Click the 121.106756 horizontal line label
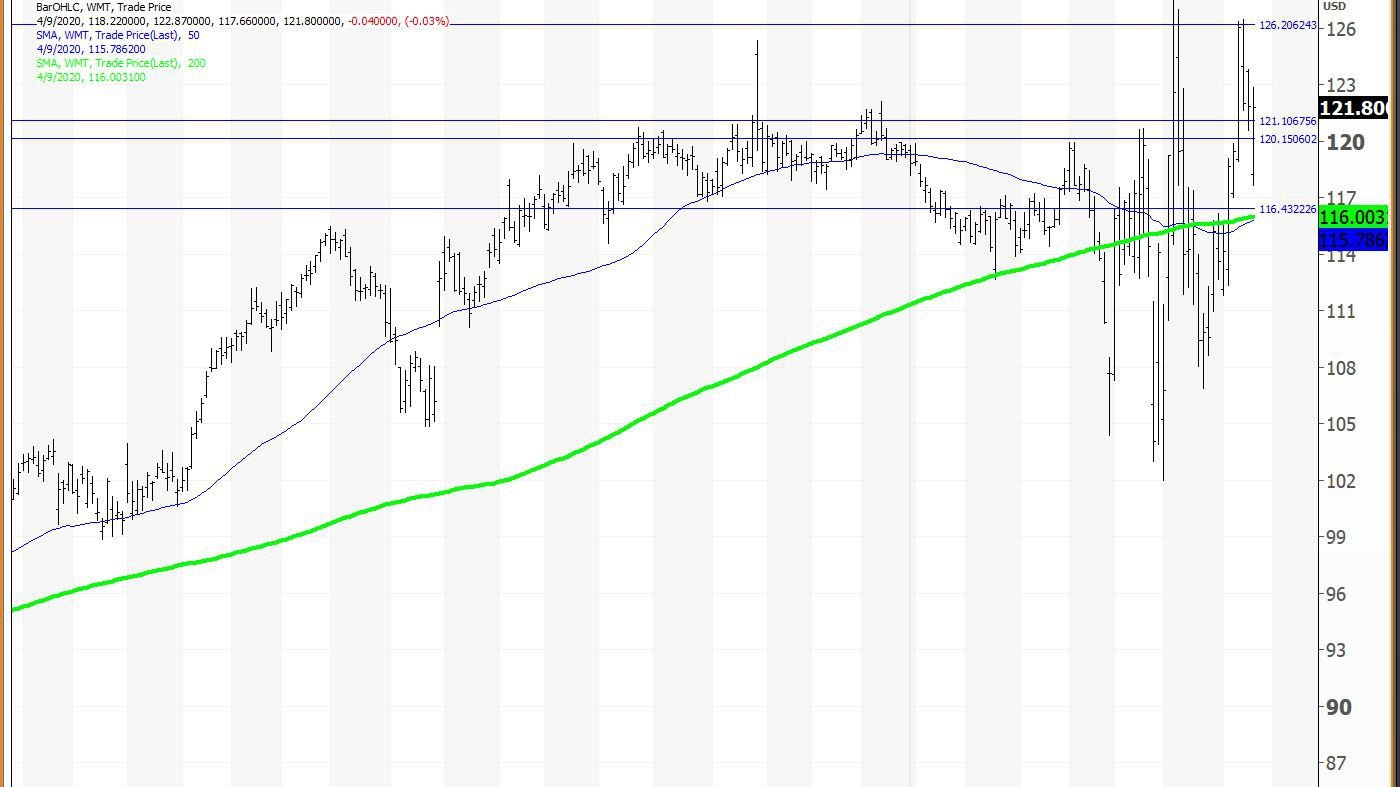 (1288, 121)
